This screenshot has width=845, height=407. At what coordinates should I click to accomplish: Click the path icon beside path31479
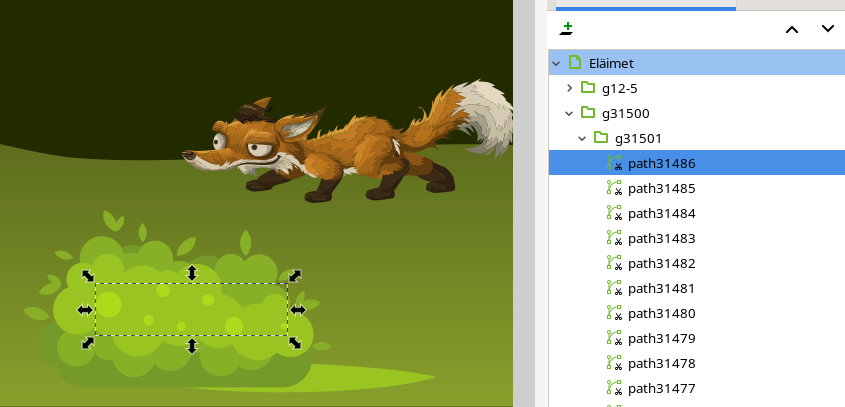point(614,338)
